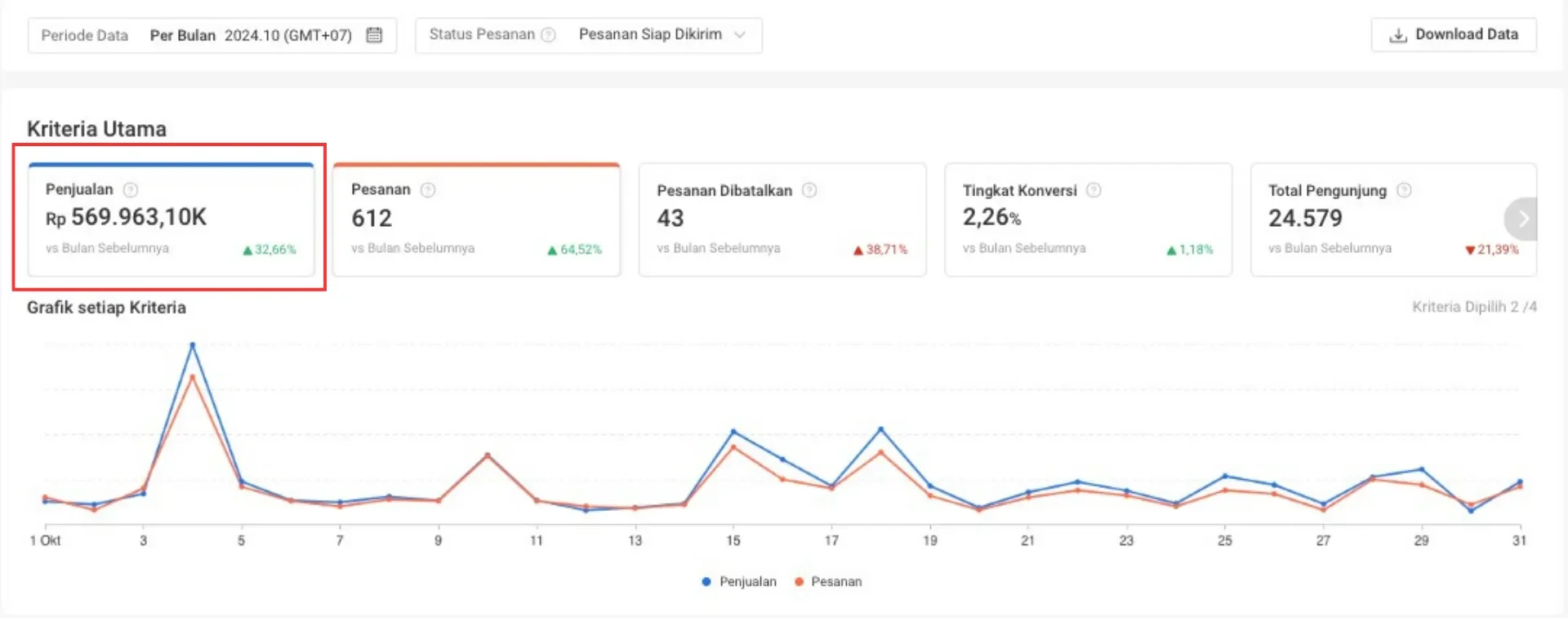Click the peak Penjualan point on 4 Okt
The image size is (1568, 622).
[193, 345]
